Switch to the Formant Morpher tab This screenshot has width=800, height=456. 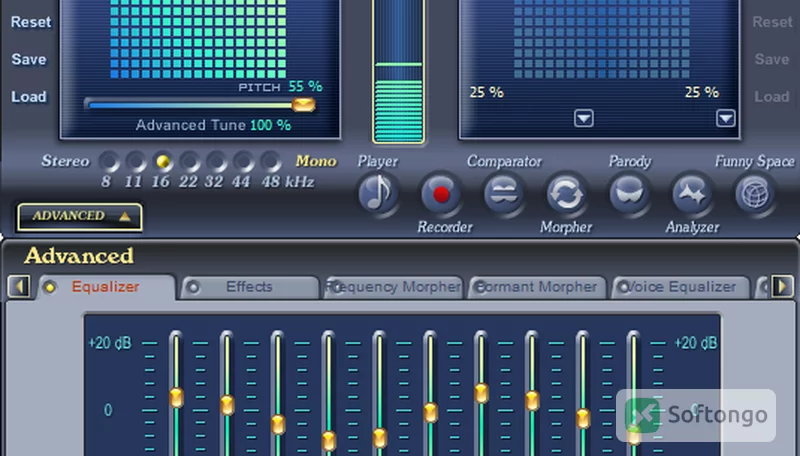[x=536, y=287]
